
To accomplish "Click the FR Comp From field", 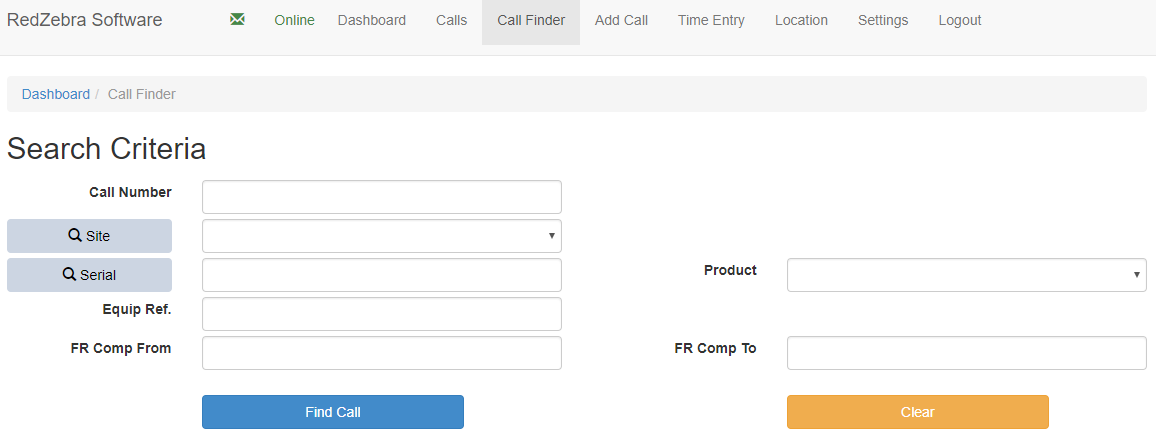I will pos(381,353).
